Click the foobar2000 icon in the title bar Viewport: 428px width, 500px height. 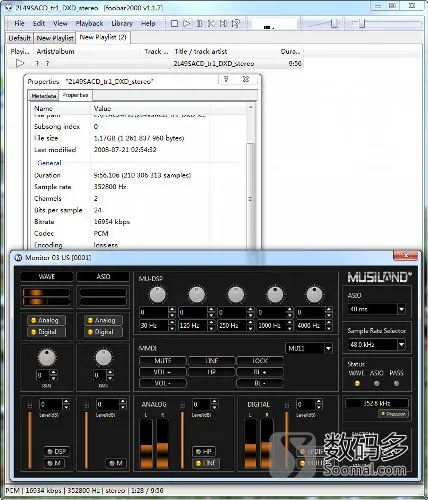click(x=8, y=7)
